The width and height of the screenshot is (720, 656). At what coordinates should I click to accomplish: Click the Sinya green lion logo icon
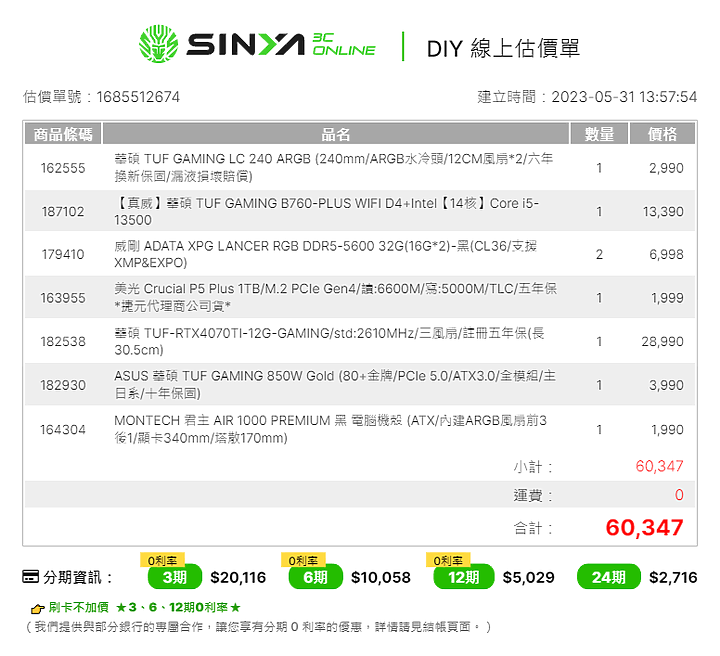pos(158,44)
